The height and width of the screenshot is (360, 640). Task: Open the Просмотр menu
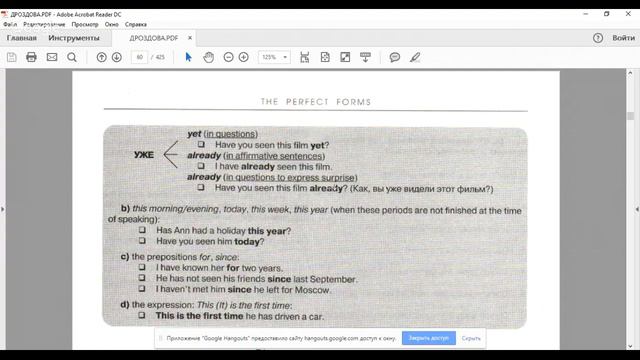[x=85, y=24]
